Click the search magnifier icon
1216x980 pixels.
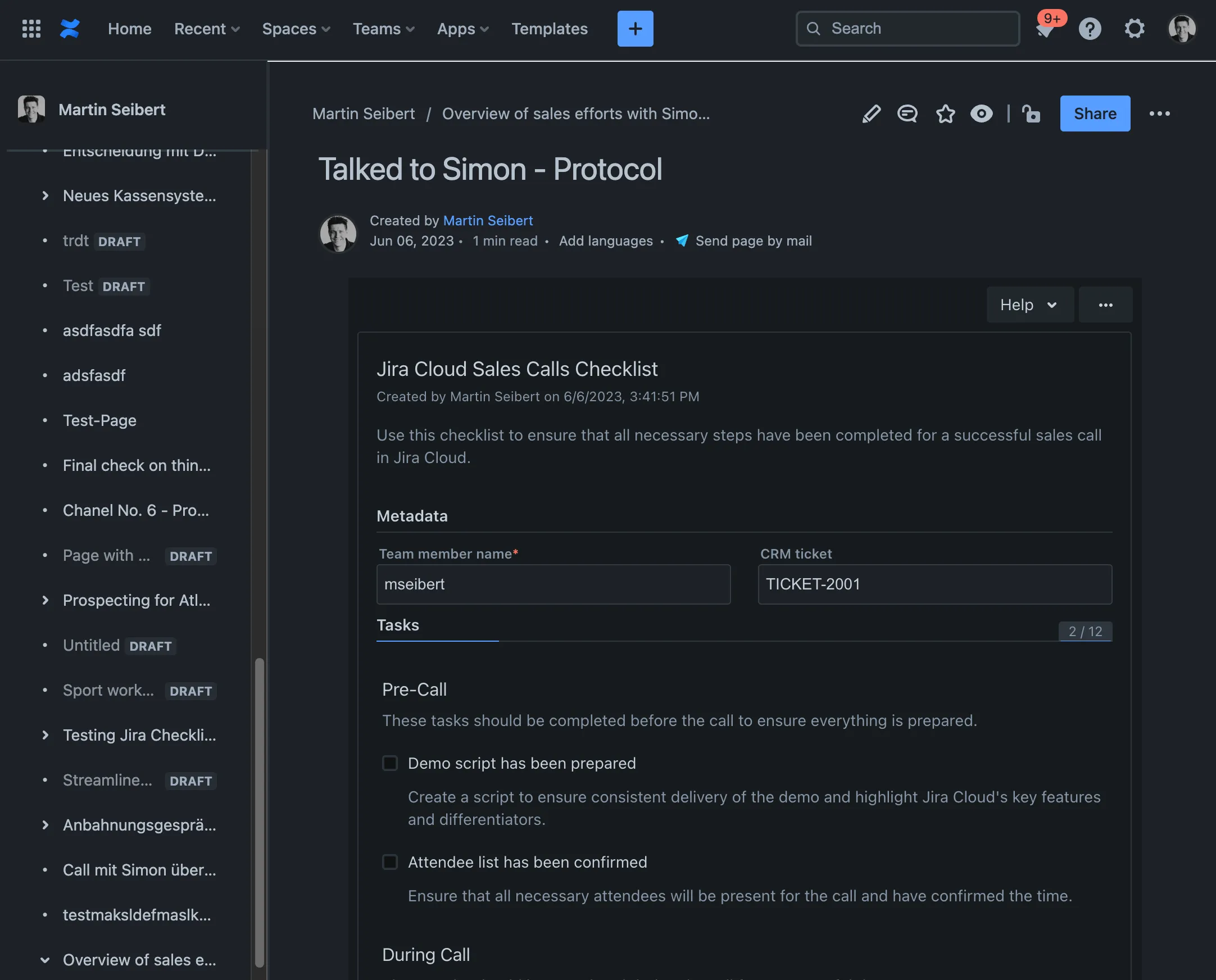pyautogui.click(x=813, y=28)
